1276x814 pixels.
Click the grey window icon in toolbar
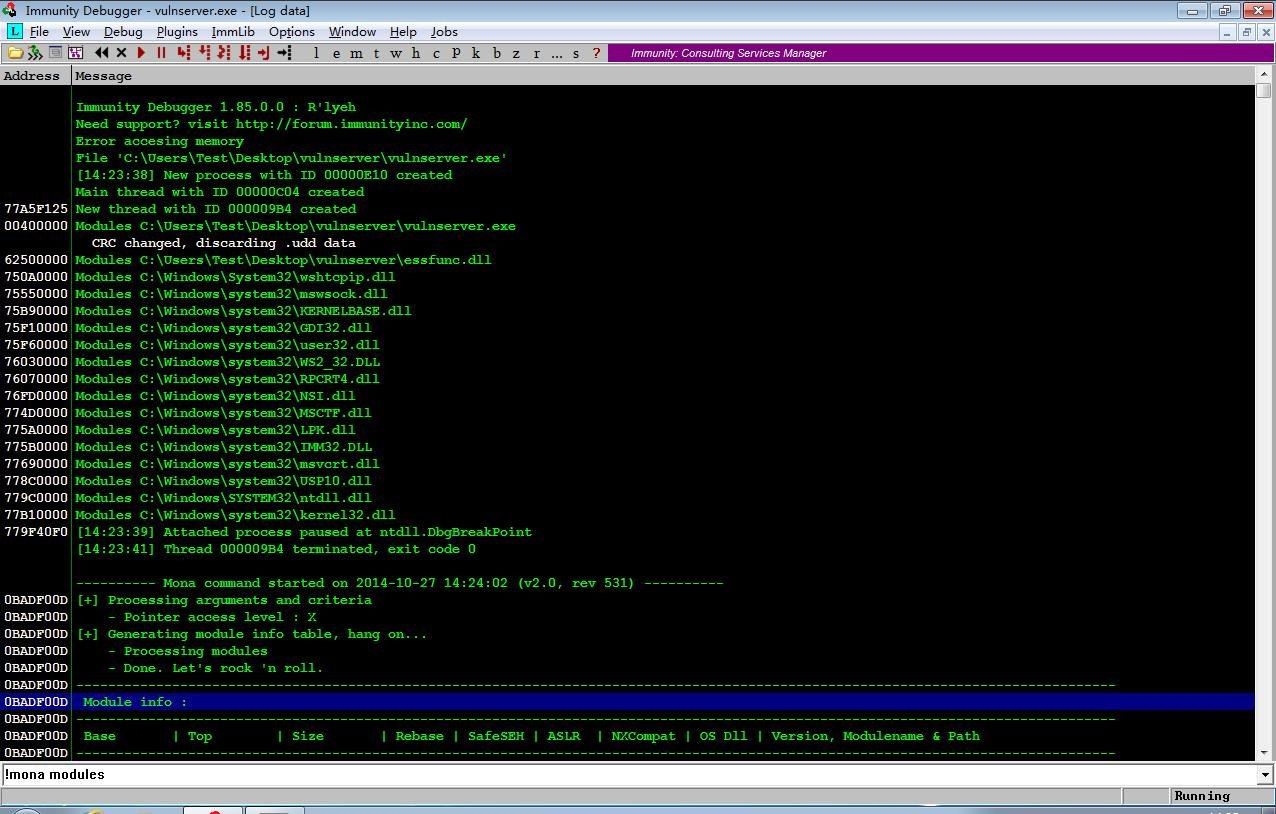click(x=55, y=53)
